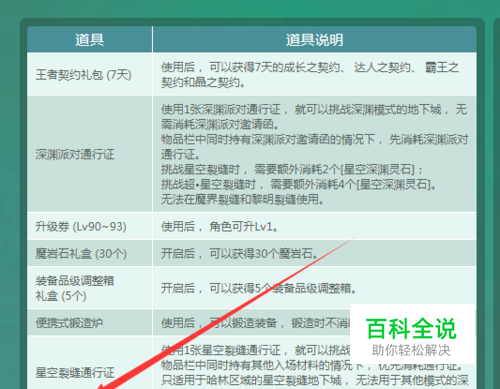Select the 装备品级调整箱礼盒 (5个) item cell

pyautogui.click(x=90, y=288)
